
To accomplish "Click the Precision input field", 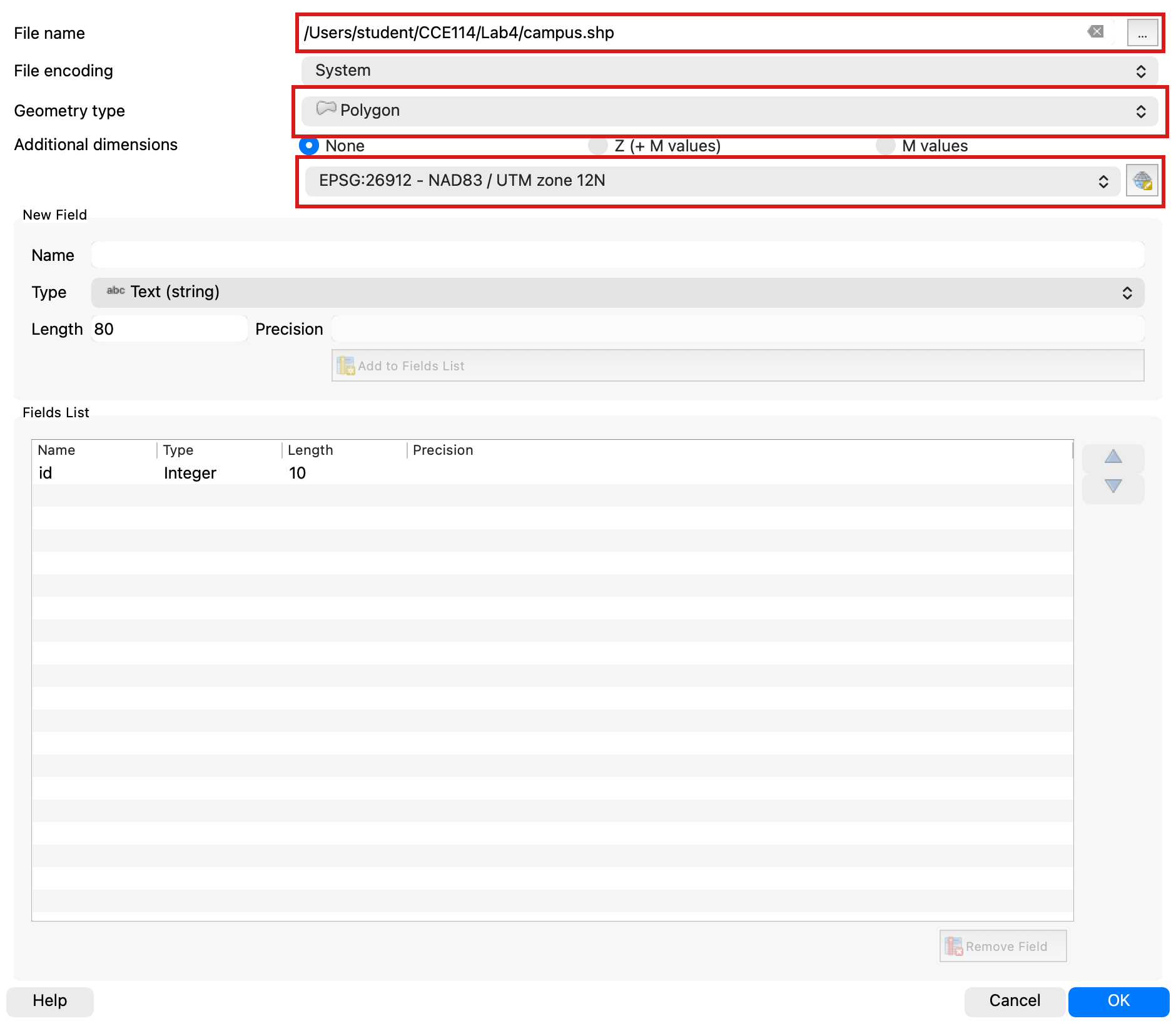I will pyautogui.click(x=738, y=329).
